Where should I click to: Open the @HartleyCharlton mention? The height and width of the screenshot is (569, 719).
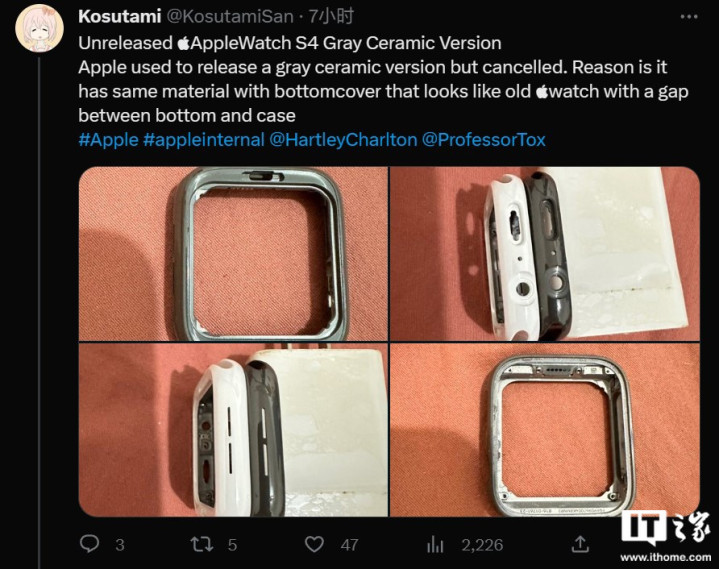click(343, 139)
